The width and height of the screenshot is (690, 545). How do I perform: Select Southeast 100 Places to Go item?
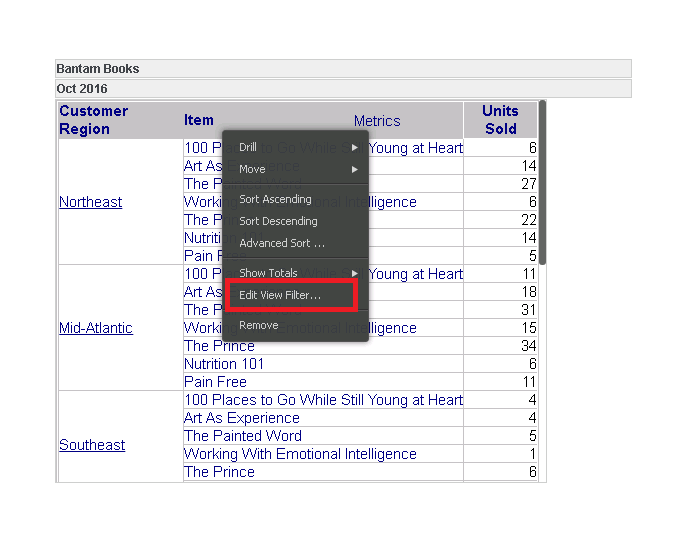(x=323, y=400)
